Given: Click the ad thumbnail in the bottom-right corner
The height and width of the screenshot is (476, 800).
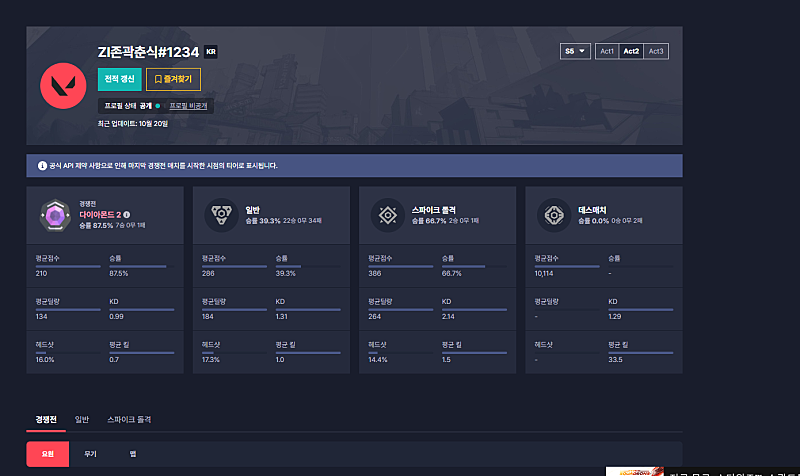Looking at the screenshot, I should 635,471.
